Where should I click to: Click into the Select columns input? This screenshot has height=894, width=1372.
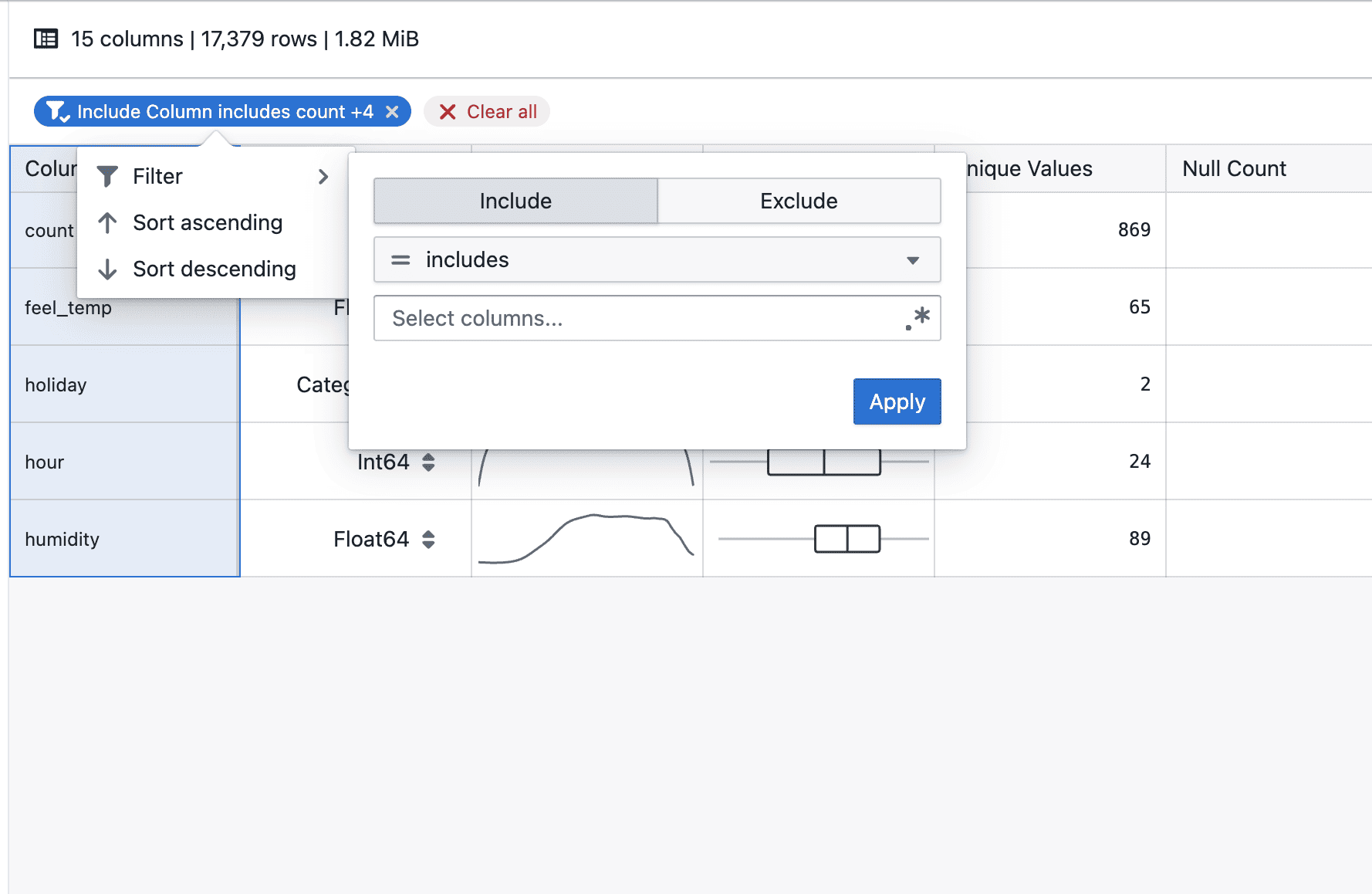[x=640, y=318]
